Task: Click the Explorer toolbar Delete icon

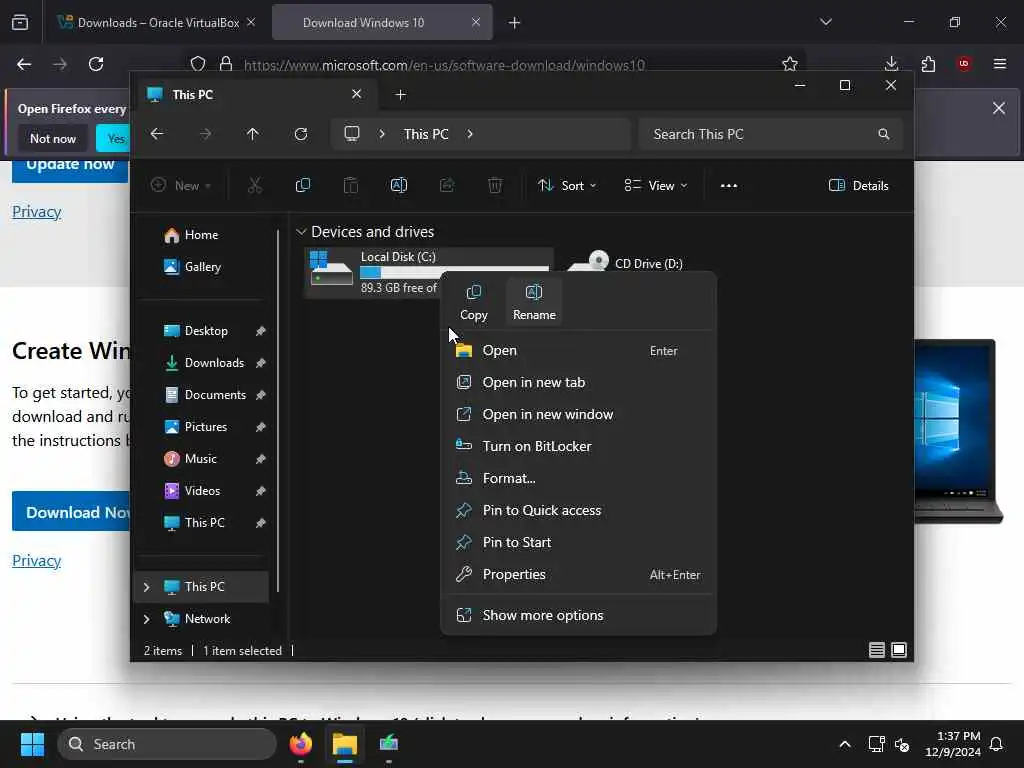Action: pyautogui.click(x=495, y=186)
